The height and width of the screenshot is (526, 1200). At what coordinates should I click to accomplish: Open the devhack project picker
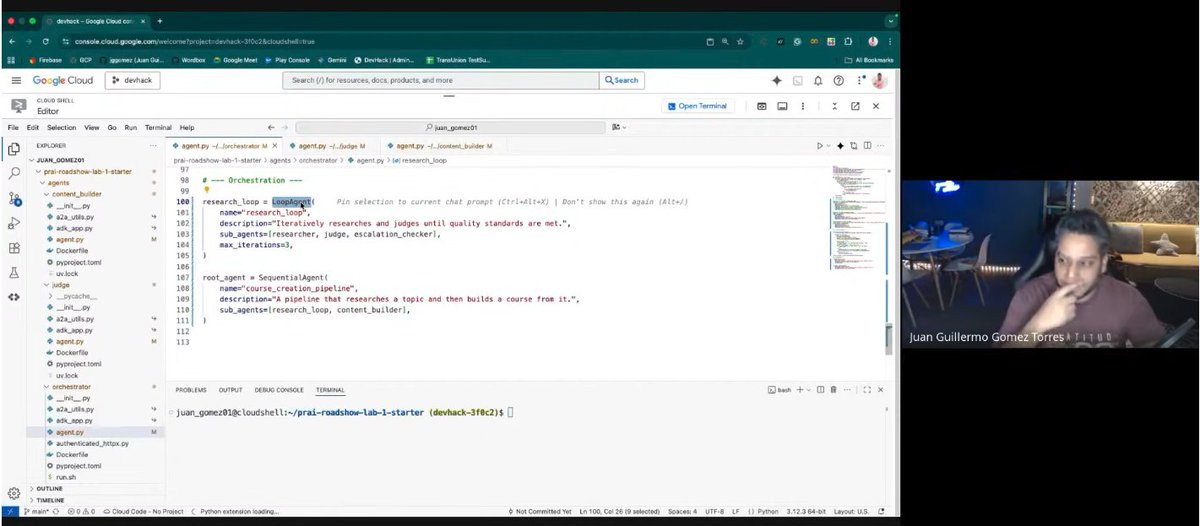click(x=134, y=80)
